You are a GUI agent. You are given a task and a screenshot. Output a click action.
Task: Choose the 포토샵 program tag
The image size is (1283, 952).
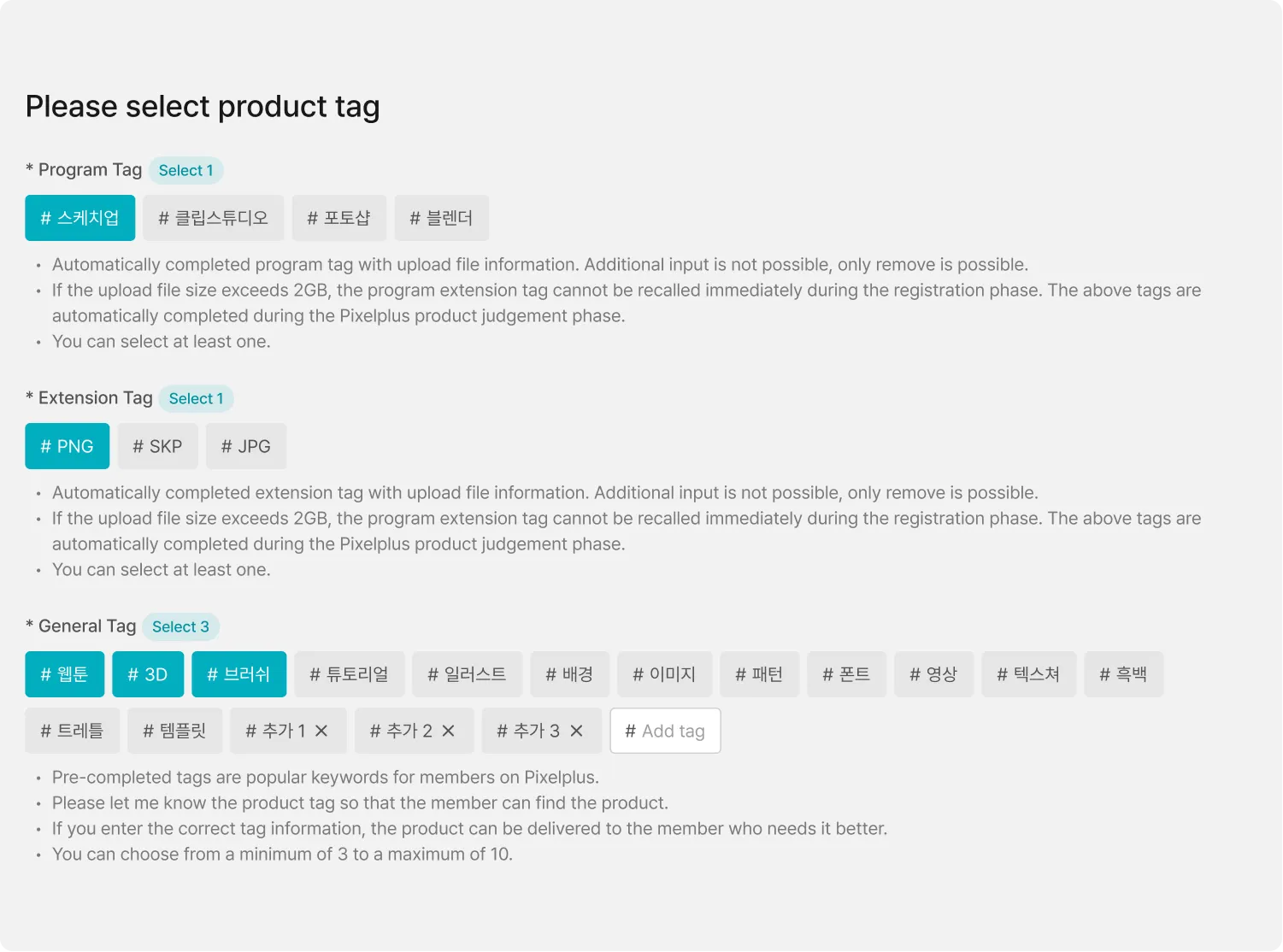click(x=338, y=218)
